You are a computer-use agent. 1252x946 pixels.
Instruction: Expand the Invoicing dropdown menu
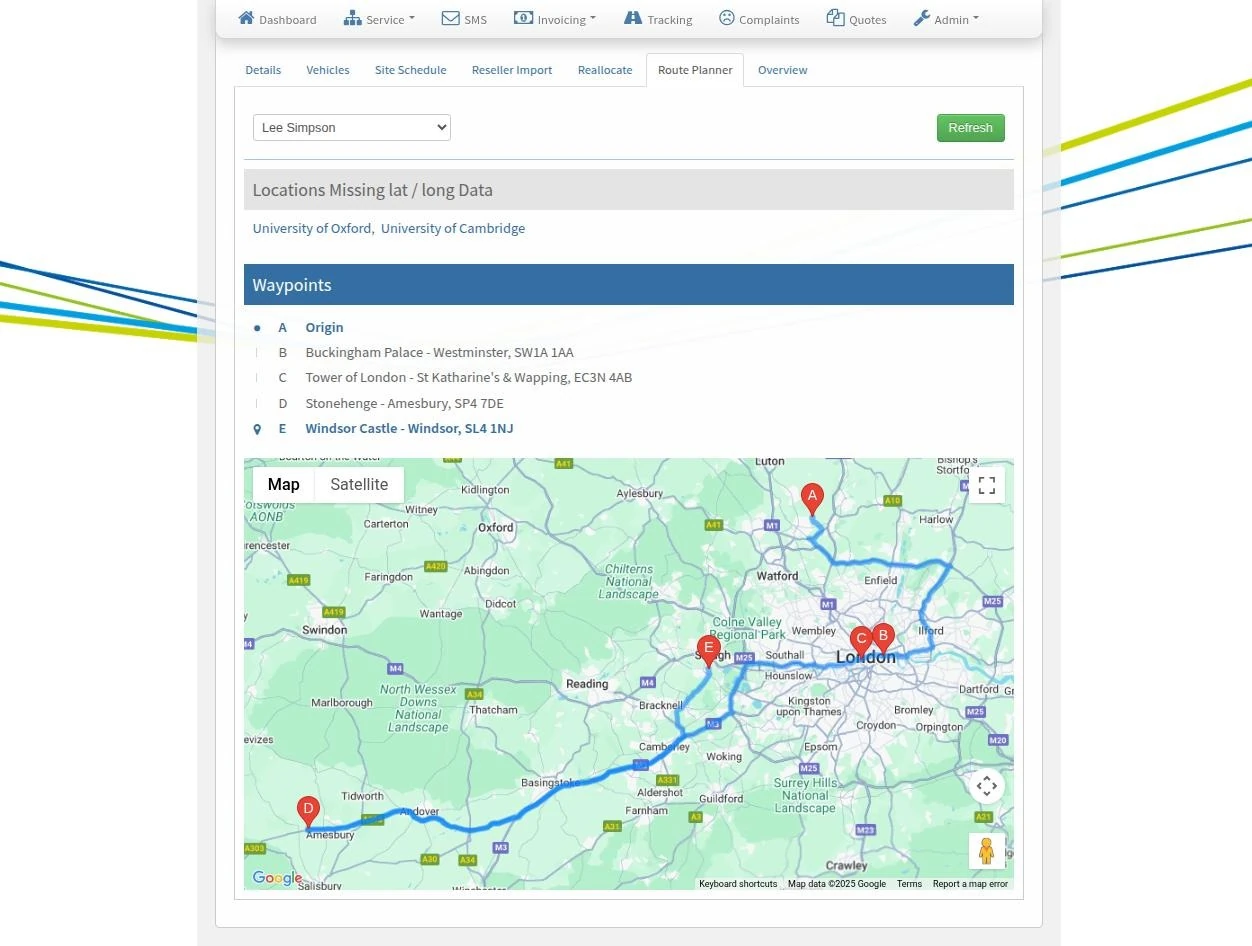pos(555,19)
